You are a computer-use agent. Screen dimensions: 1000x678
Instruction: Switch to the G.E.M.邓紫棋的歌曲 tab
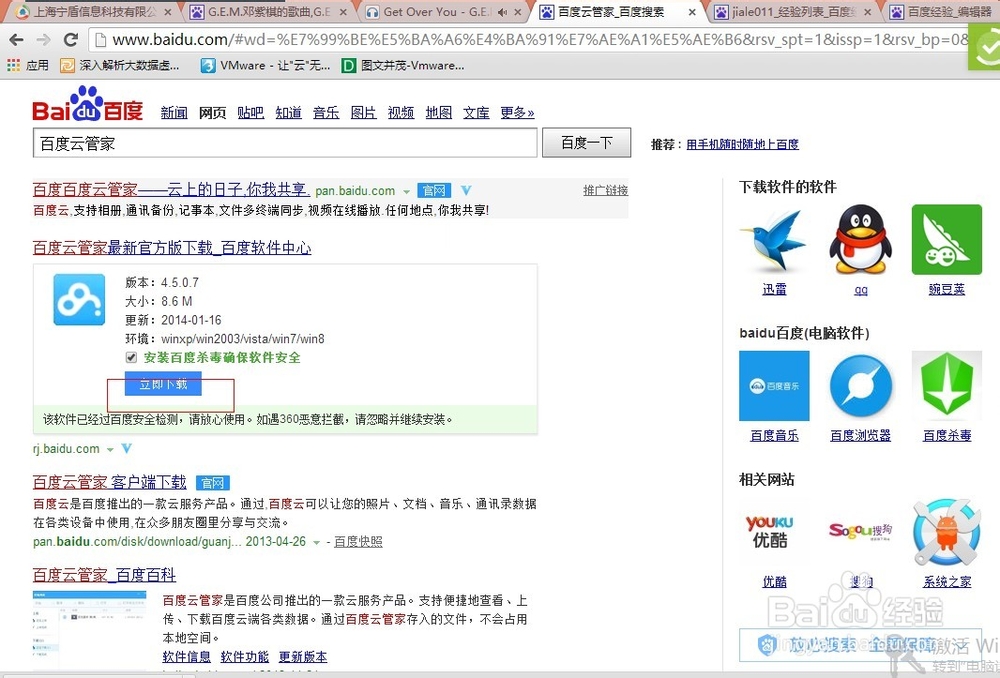(268, 12)
